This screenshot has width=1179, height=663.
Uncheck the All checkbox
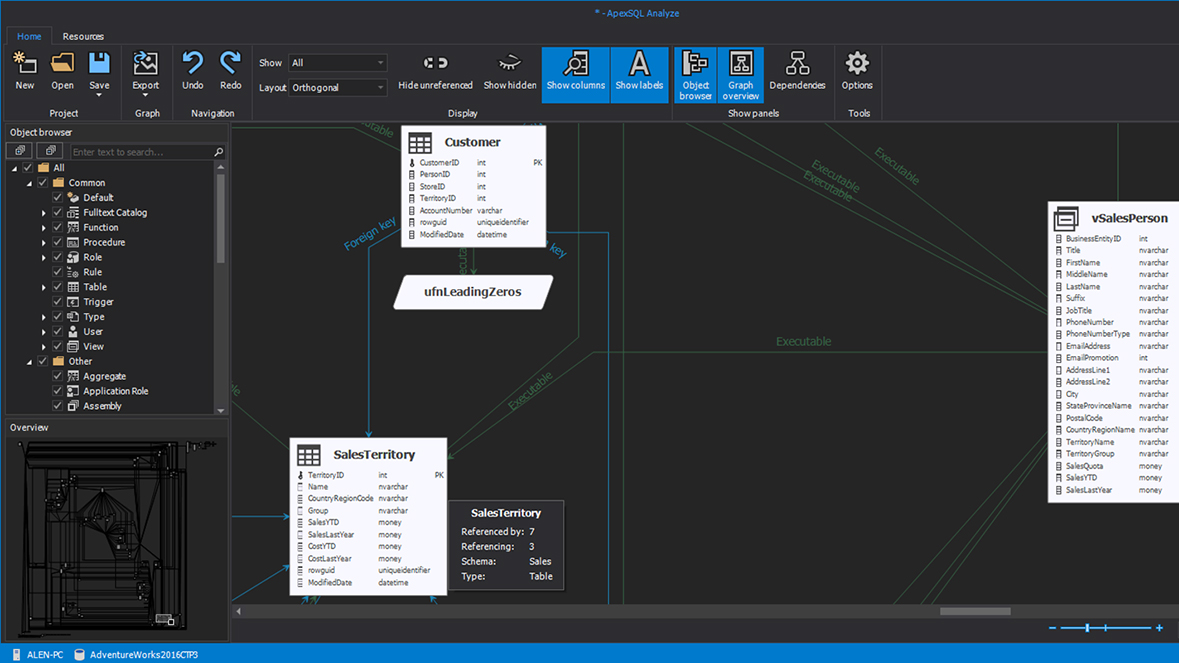28,168
